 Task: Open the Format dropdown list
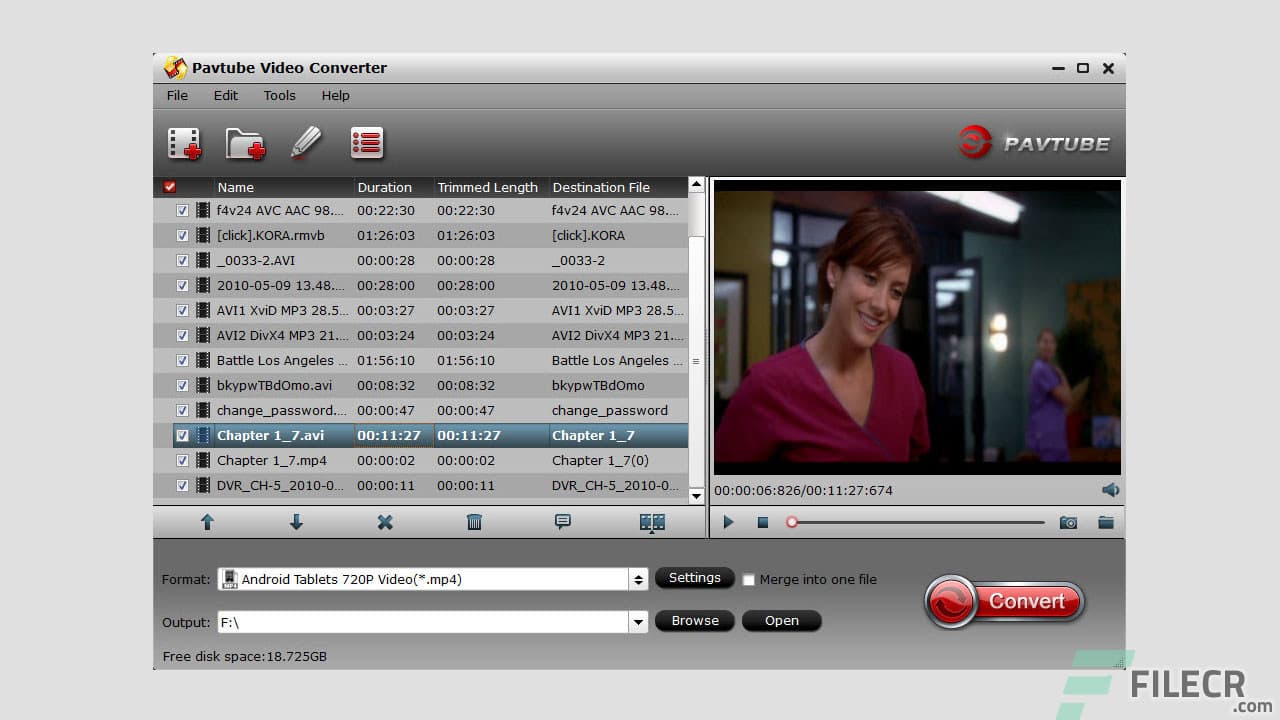[638, 578]
